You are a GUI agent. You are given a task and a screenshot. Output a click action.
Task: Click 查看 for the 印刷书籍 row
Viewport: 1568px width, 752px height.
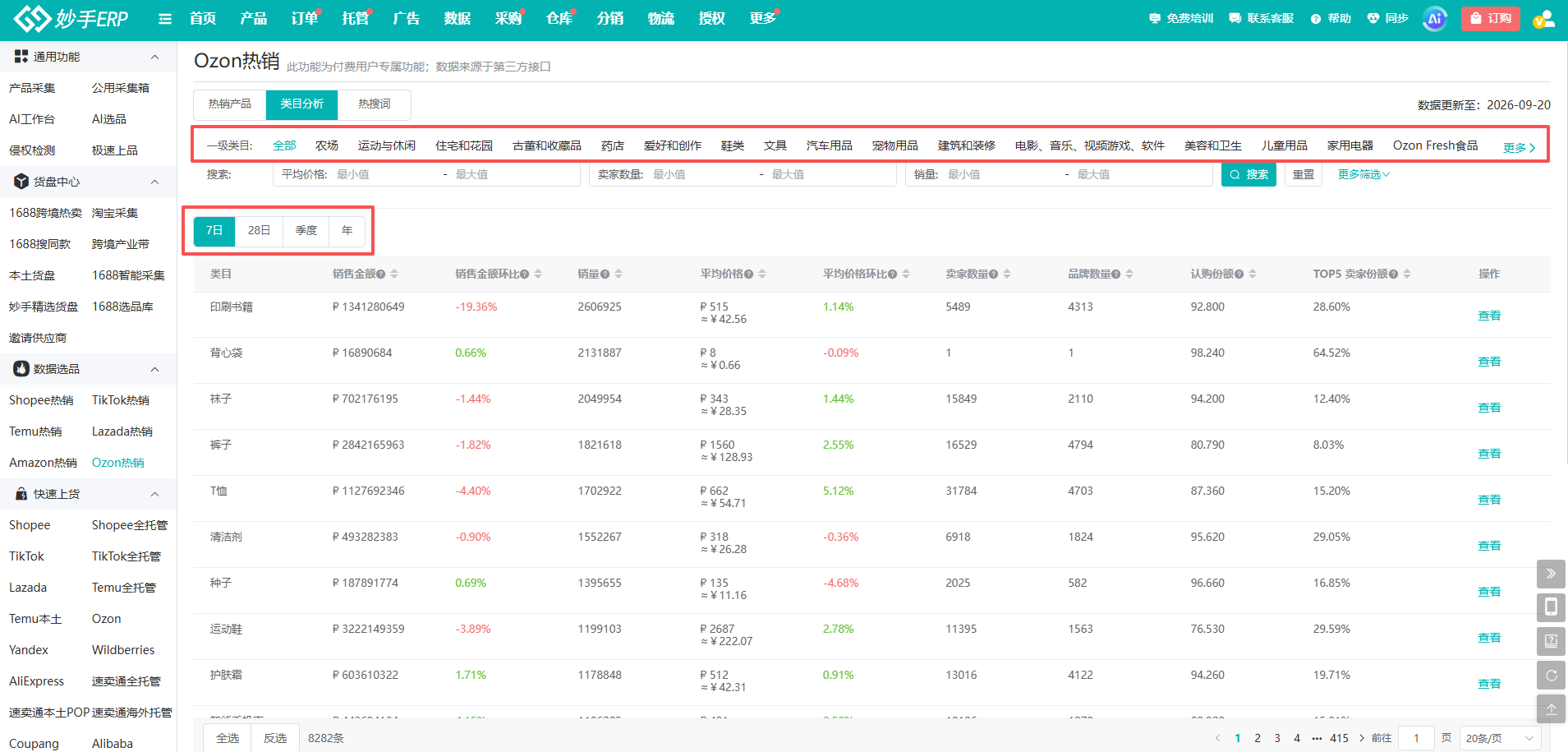coord(1489,316)
